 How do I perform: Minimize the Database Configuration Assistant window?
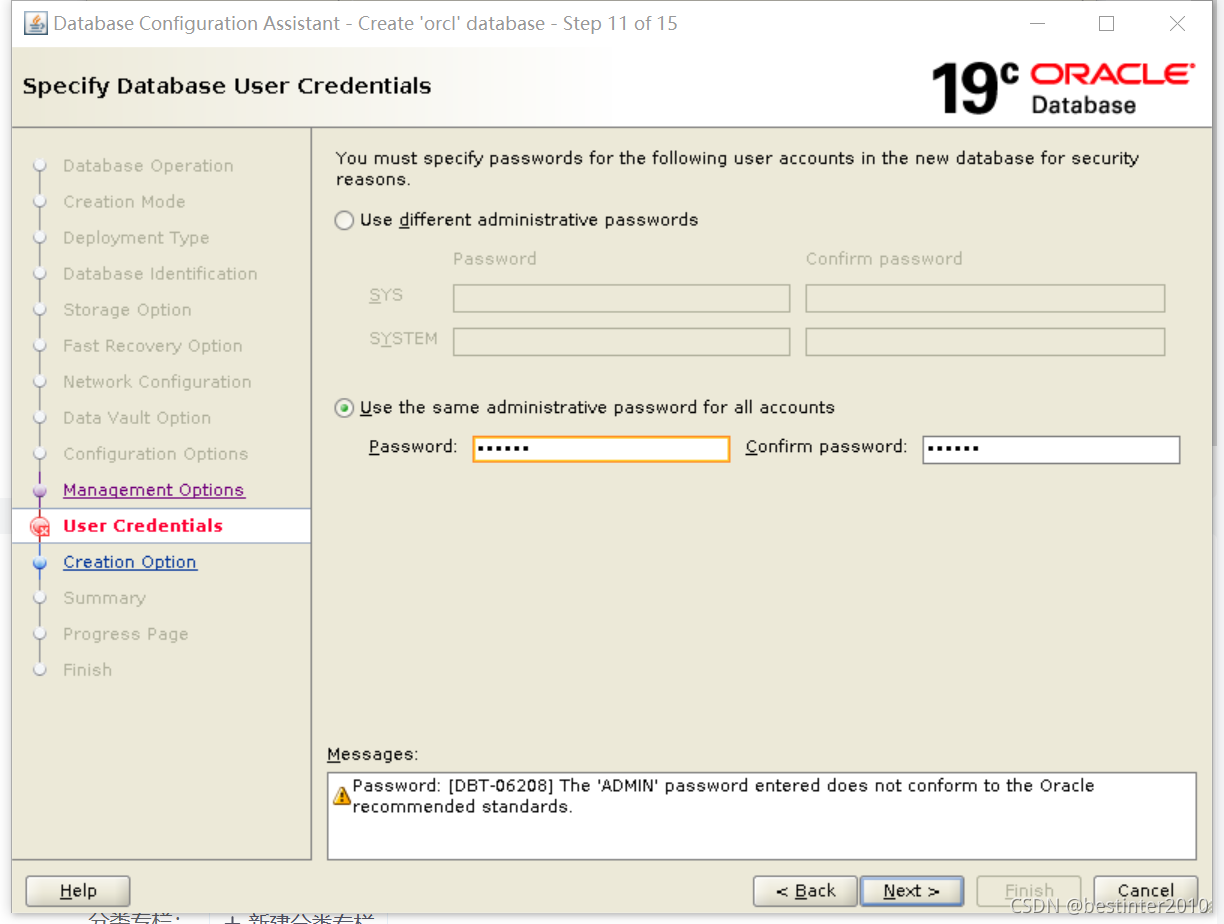[1037, 23]
